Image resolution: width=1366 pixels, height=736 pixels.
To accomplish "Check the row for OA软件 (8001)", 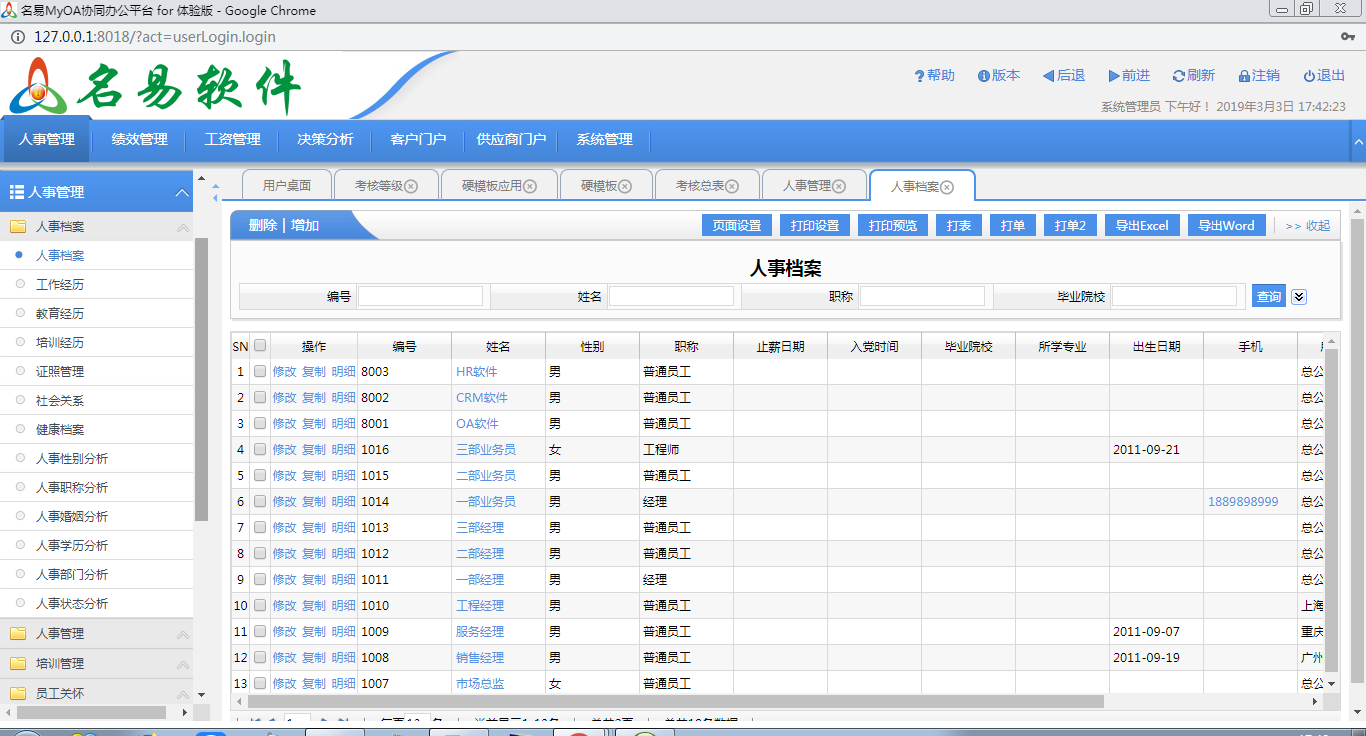I will tap(260, 423).
